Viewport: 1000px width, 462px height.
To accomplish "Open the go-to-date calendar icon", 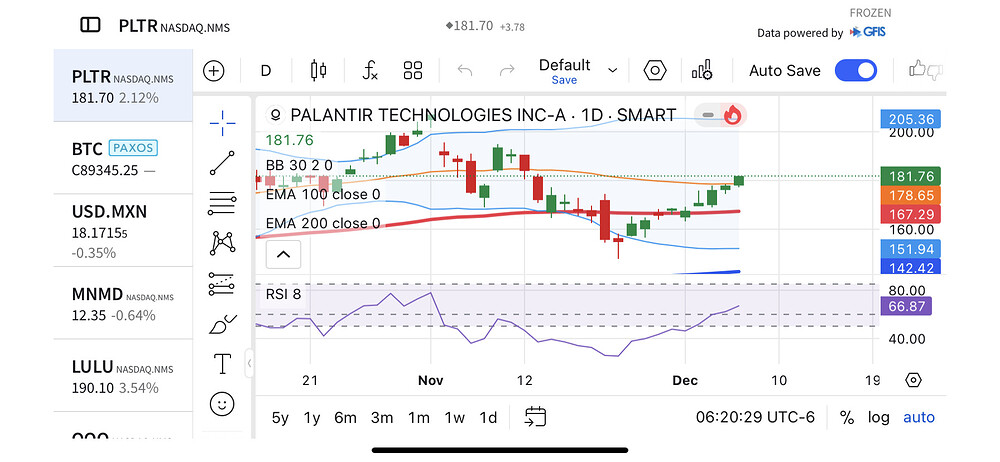I will [535, 417].
